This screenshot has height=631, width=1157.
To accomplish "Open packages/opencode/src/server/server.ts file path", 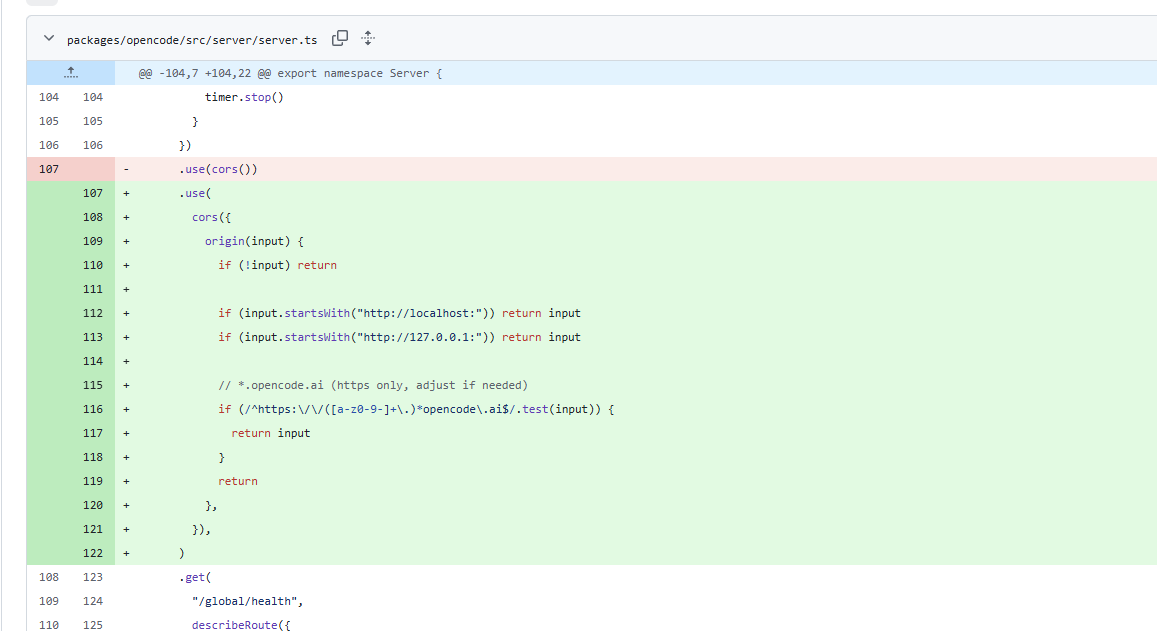I will pos(192,40).
